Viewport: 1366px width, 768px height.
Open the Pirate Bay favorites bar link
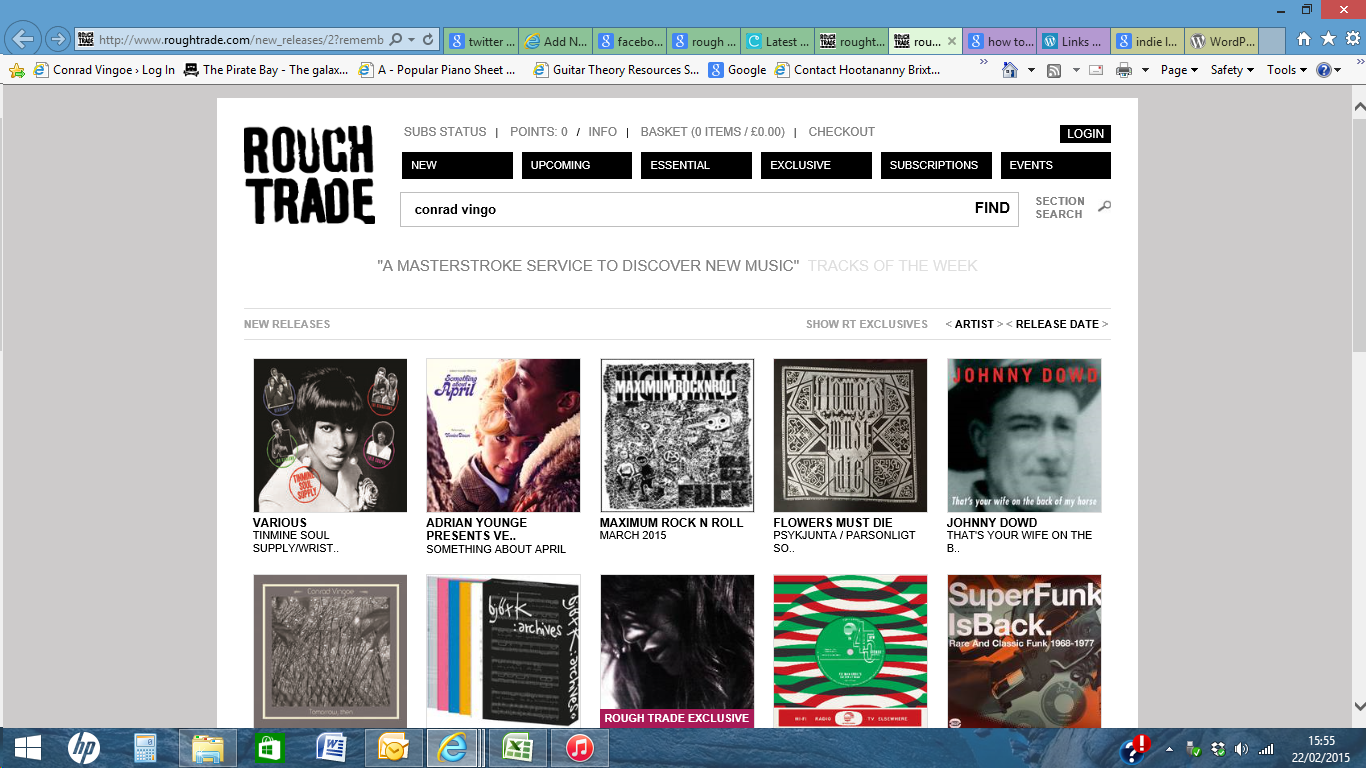[266, 70]
